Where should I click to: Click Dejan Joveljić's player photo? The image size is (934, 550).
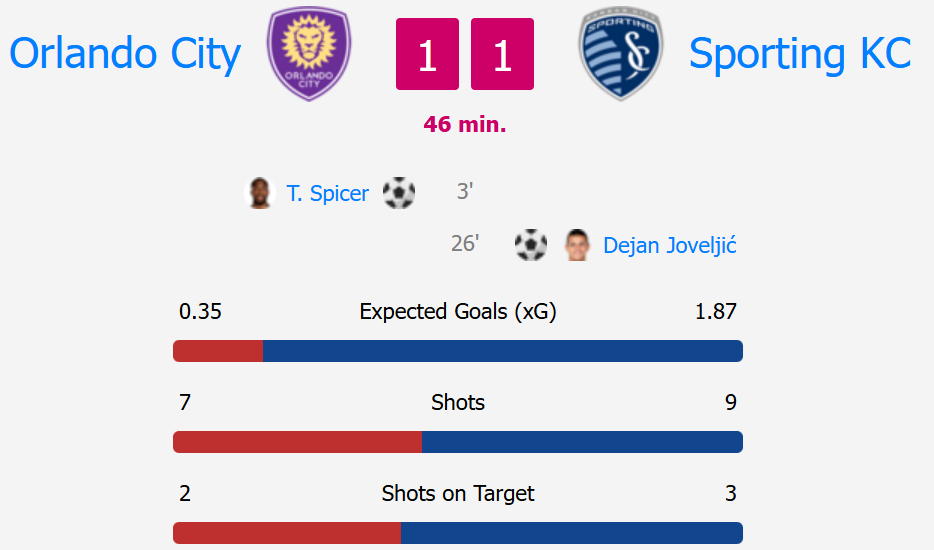click(577, 245)
